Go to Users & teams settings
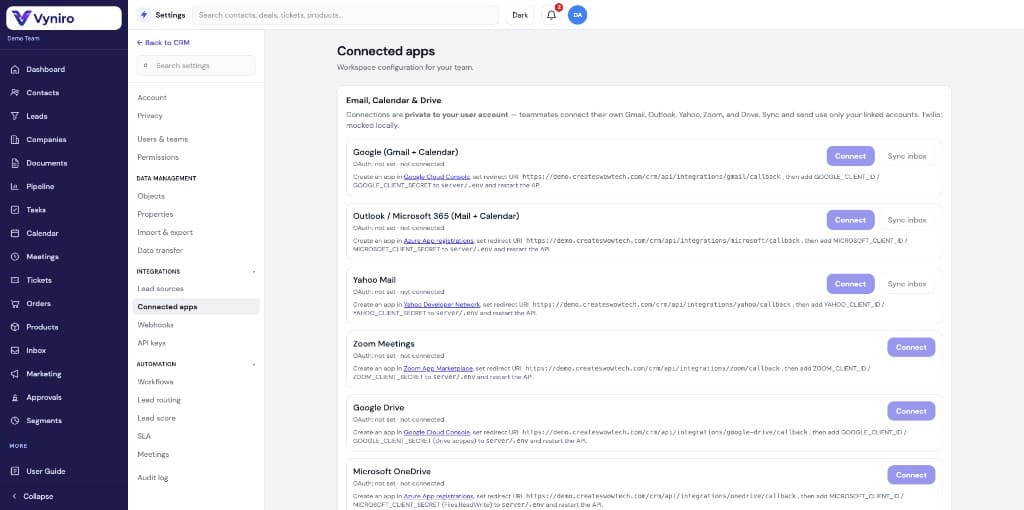 [x=163, y=139]
